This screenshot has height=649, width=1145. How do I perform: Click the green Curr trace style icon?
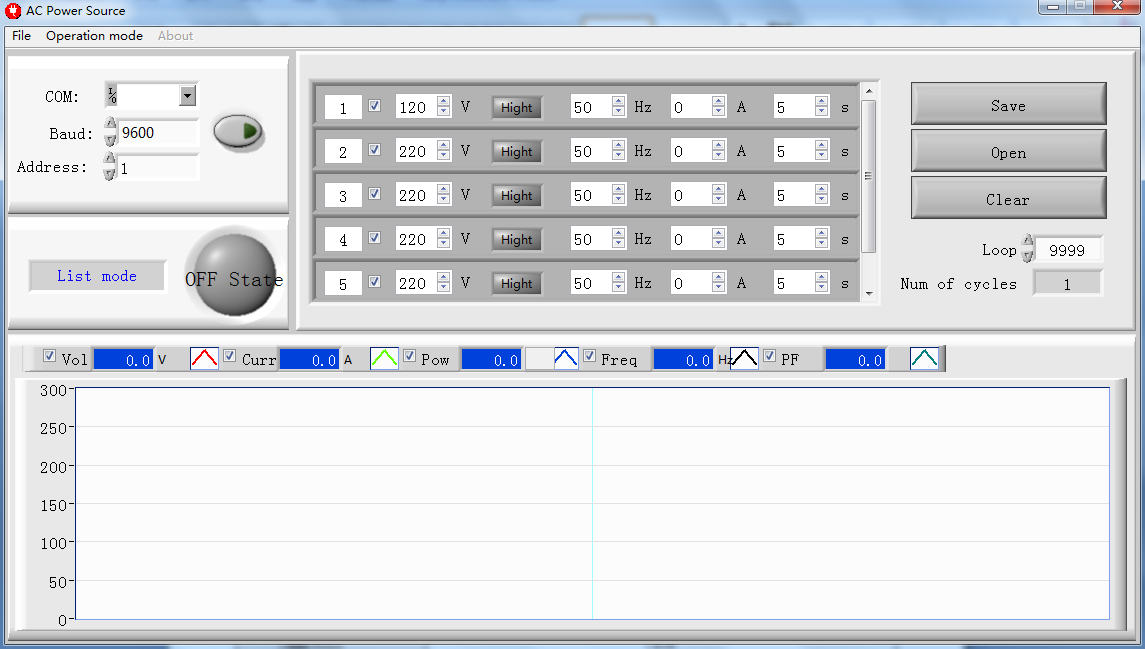[384, 358]
